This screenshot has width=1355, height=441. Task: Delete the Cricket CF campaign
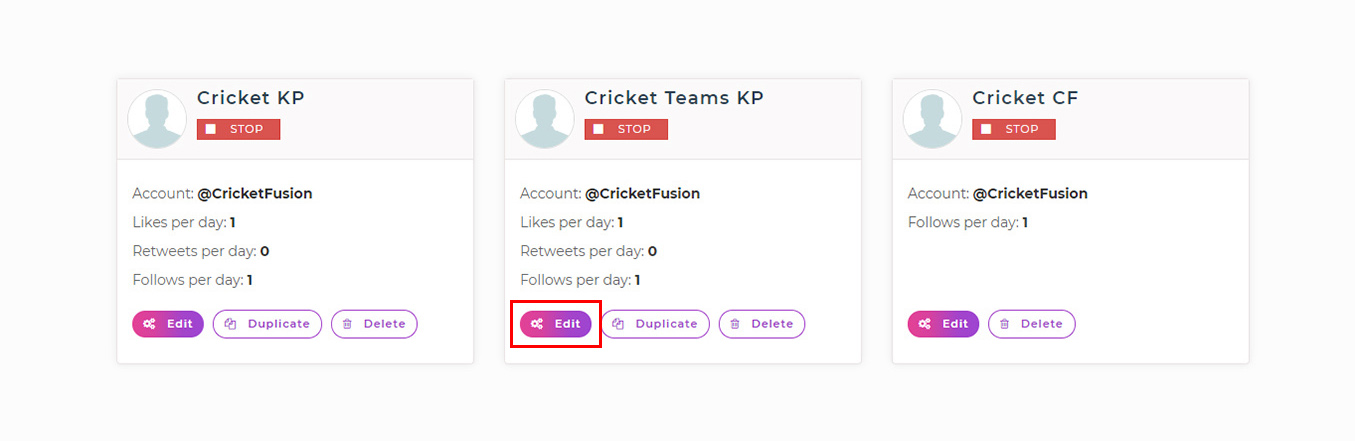1031,324
